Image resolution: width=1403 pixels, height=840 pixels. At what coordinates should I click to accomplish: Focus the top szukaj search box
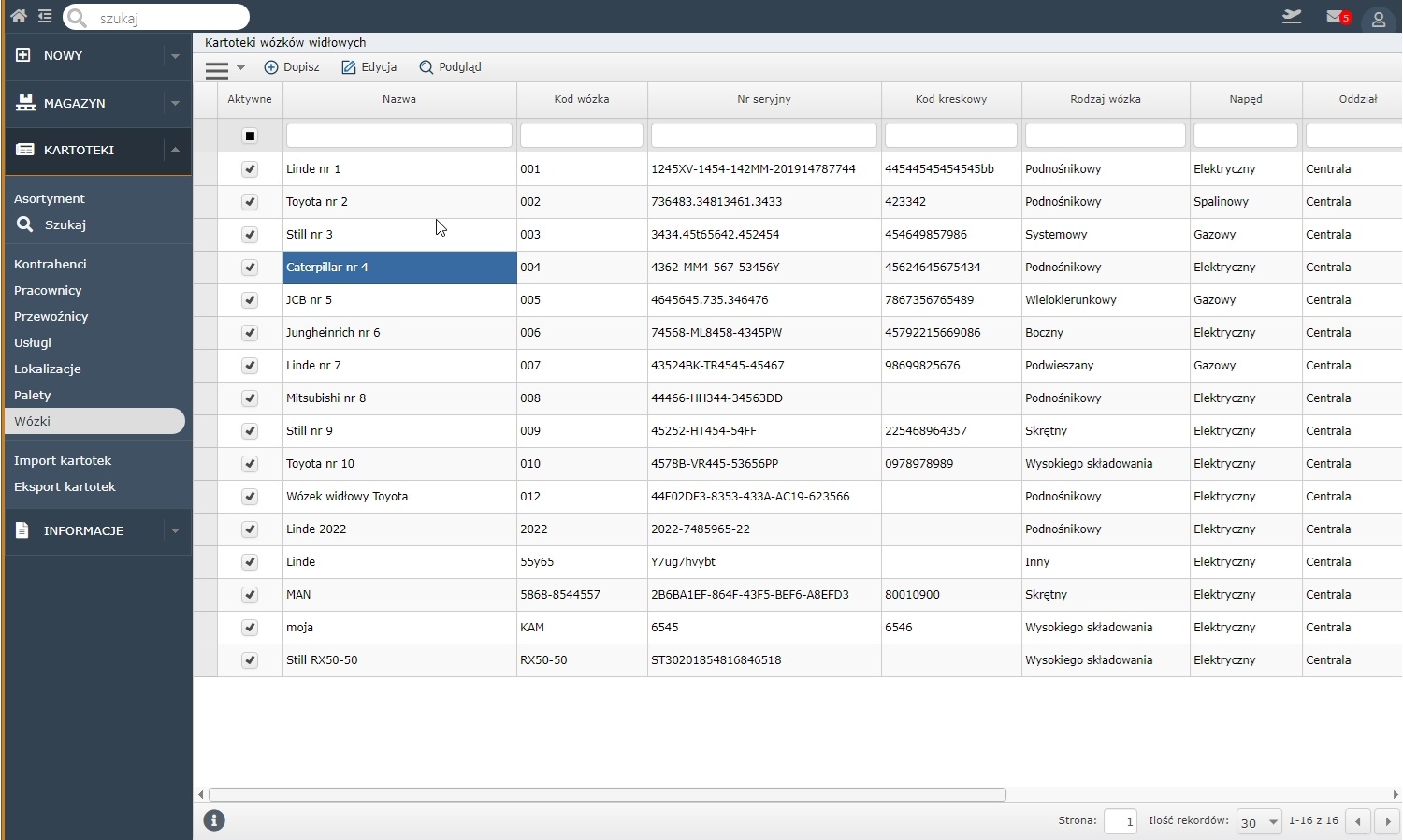point(156,18)
